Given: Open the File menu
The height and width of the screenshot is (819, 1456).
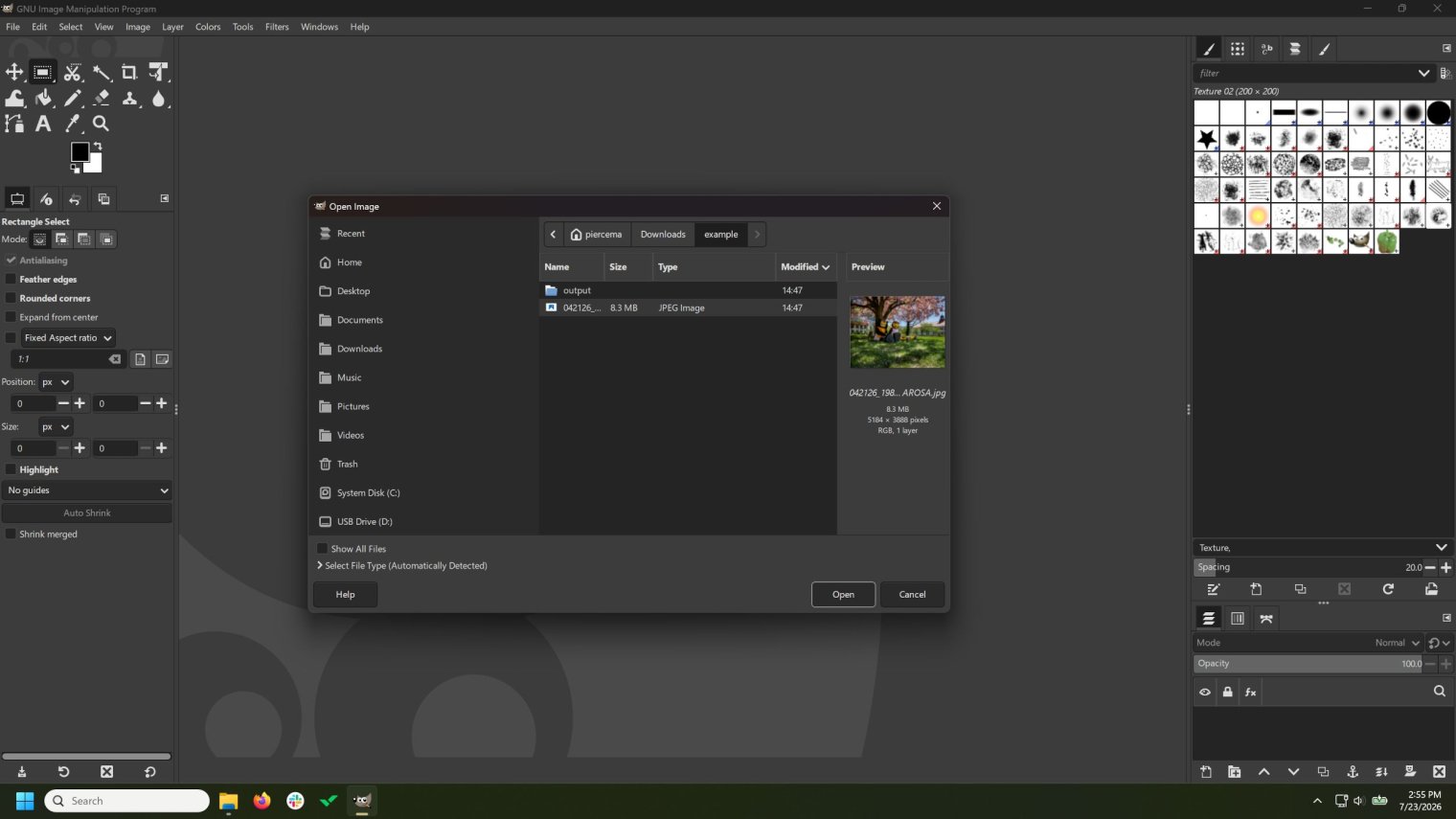Looking at the screenshot, I should click(12, 27).
